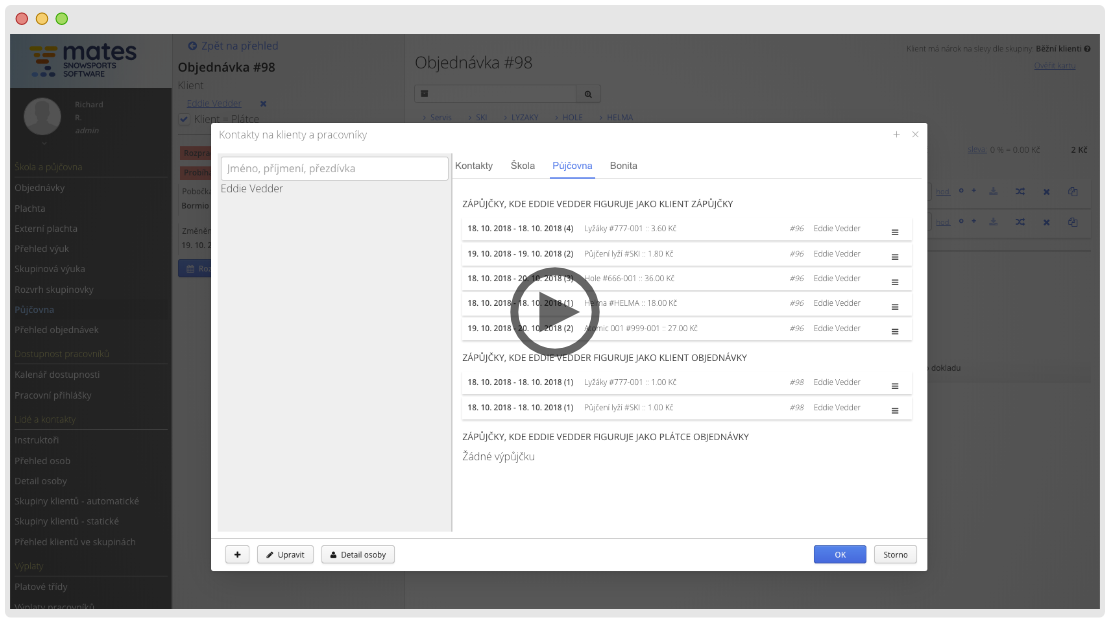This screenshot has height=624, width=1110.
Task: Click the Ověřit kartu link
Action: coord(1054,65)
